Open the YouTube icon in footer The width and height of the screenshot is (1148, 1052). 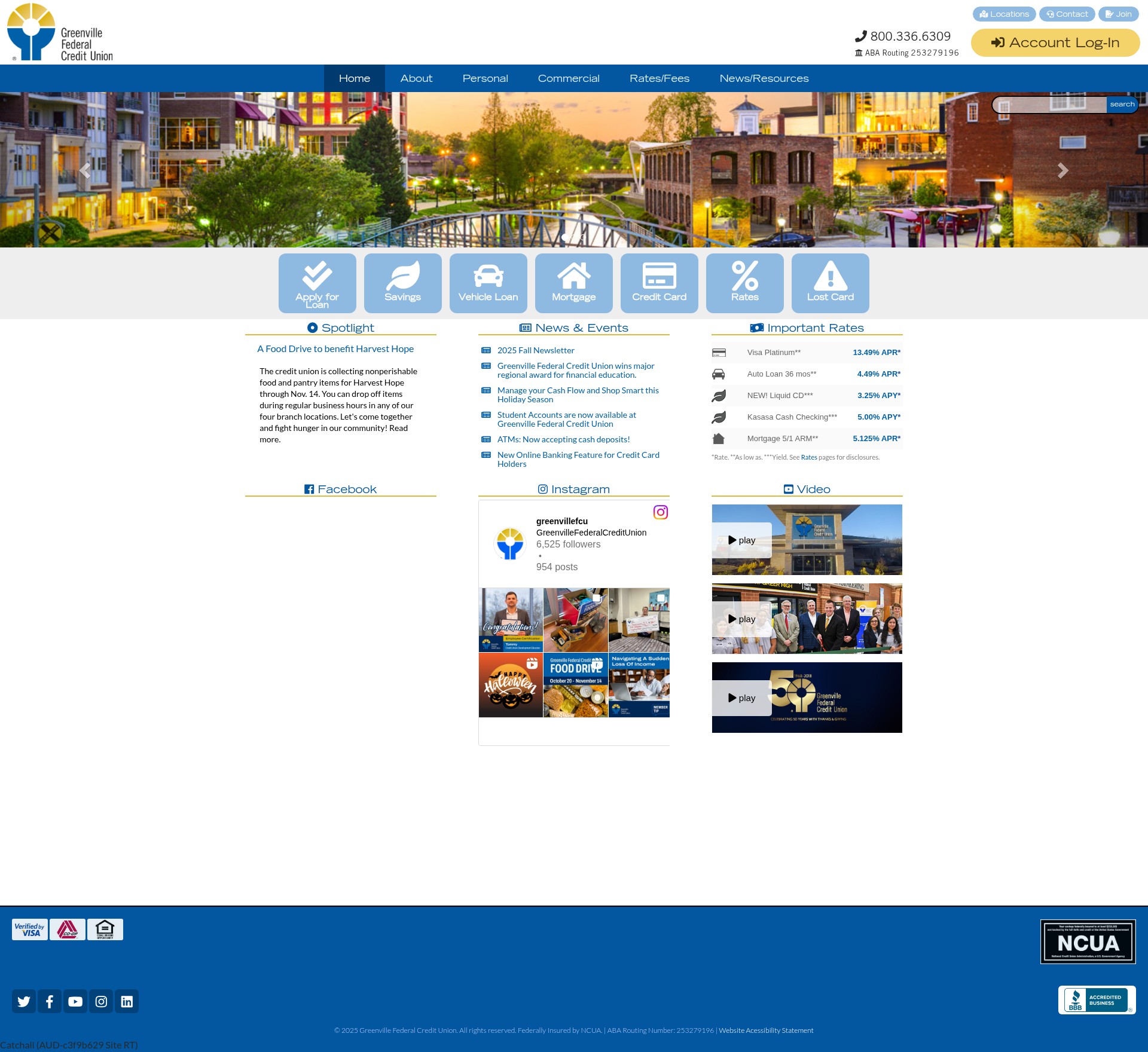pos(75,1001)
